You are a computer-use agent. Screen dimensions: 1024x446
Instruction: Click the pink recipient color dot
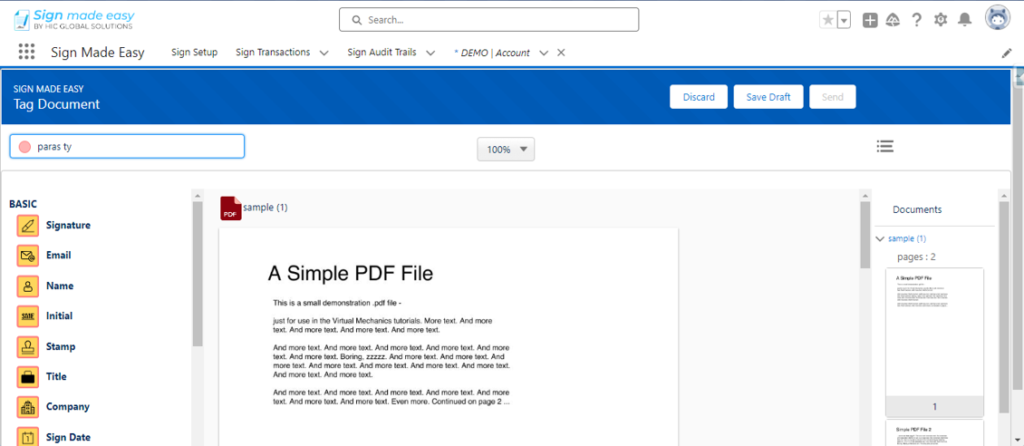point(25,147)
